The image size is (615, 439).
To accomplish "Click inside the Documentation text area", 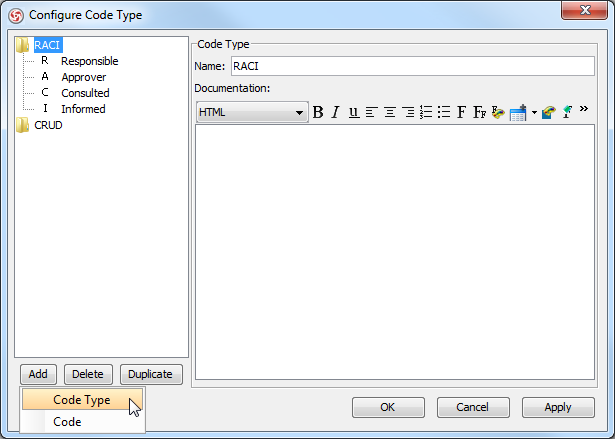I will (x=395, y=252).
